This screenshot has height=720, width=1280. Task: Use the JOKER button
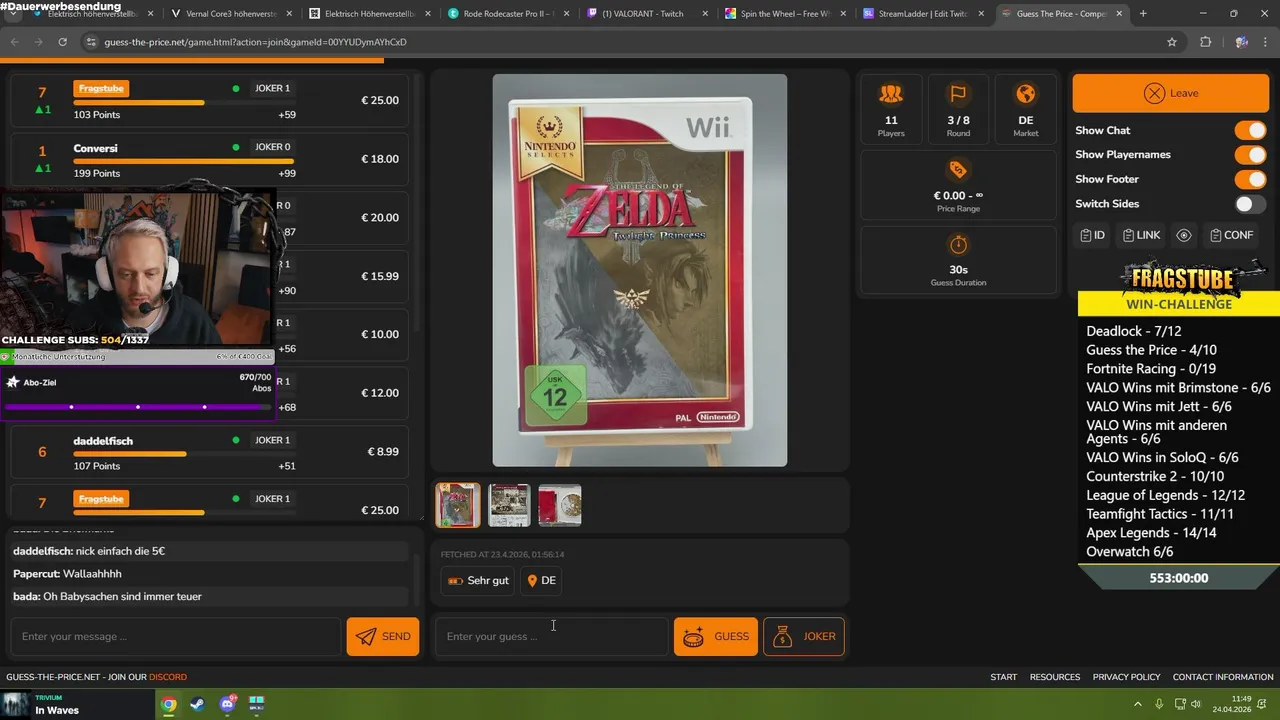click(x=804, y=637)
